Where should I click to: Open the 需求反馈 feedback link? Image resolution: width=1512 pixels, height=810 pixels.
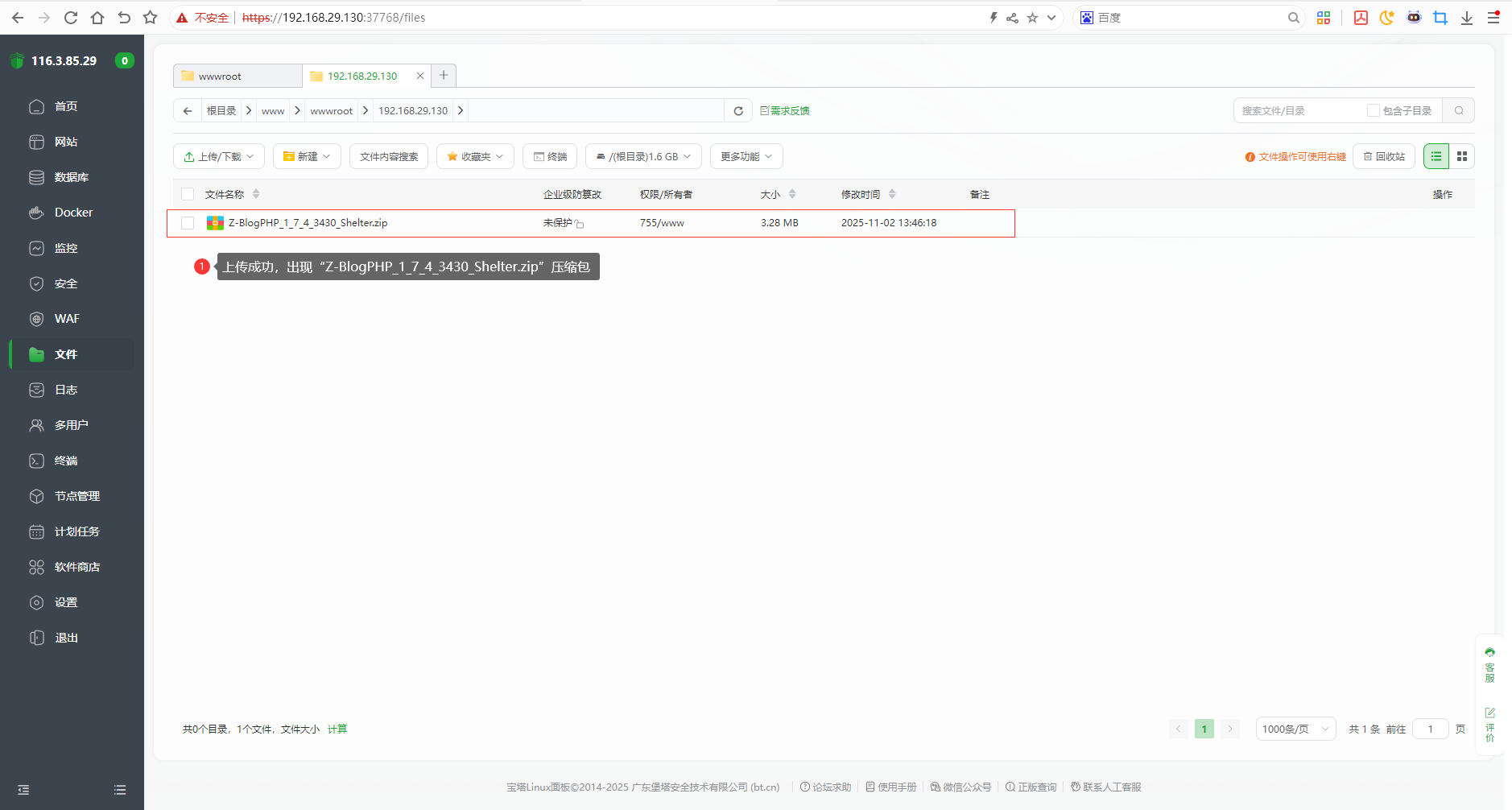(785, 110)
